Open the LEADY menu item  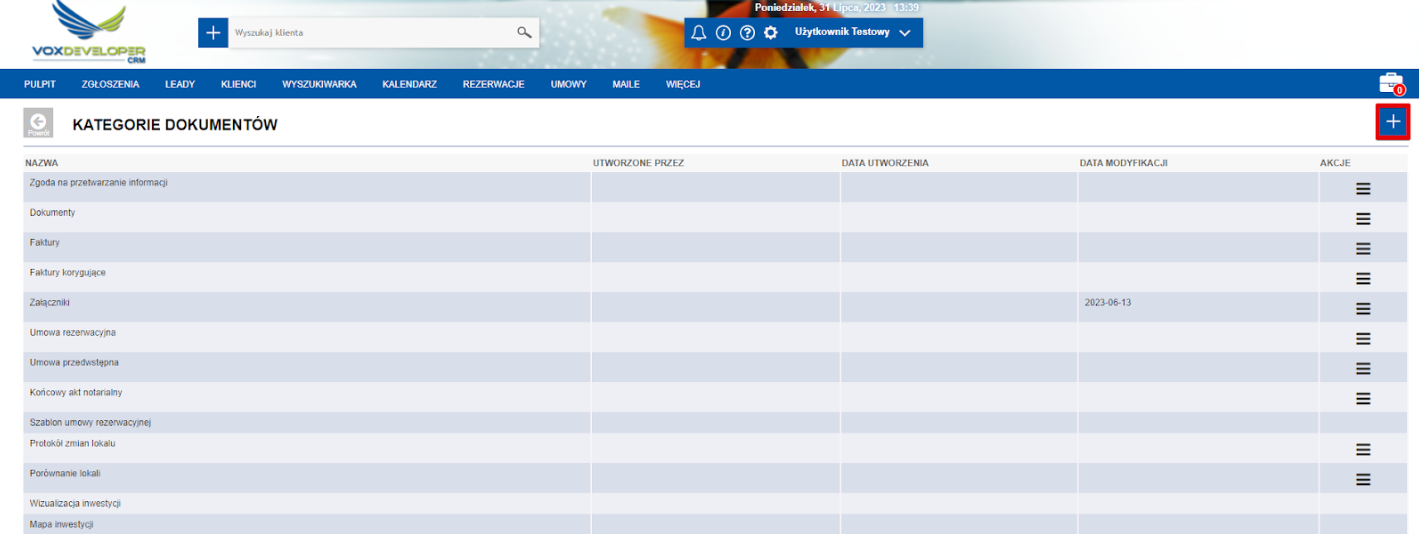[x=180, y=84]
